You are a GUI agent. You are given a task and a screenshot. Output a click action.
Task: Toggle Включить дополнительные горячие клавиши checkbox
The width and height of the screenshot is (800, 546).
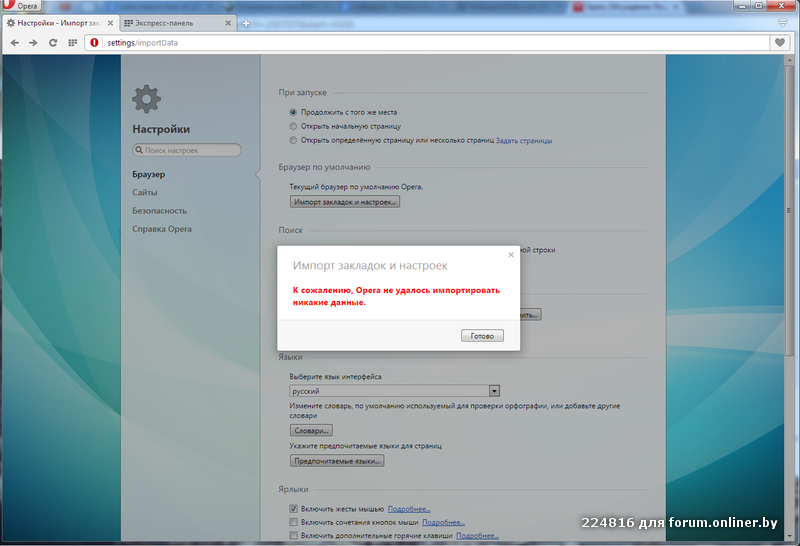click(x=293, y=535)
